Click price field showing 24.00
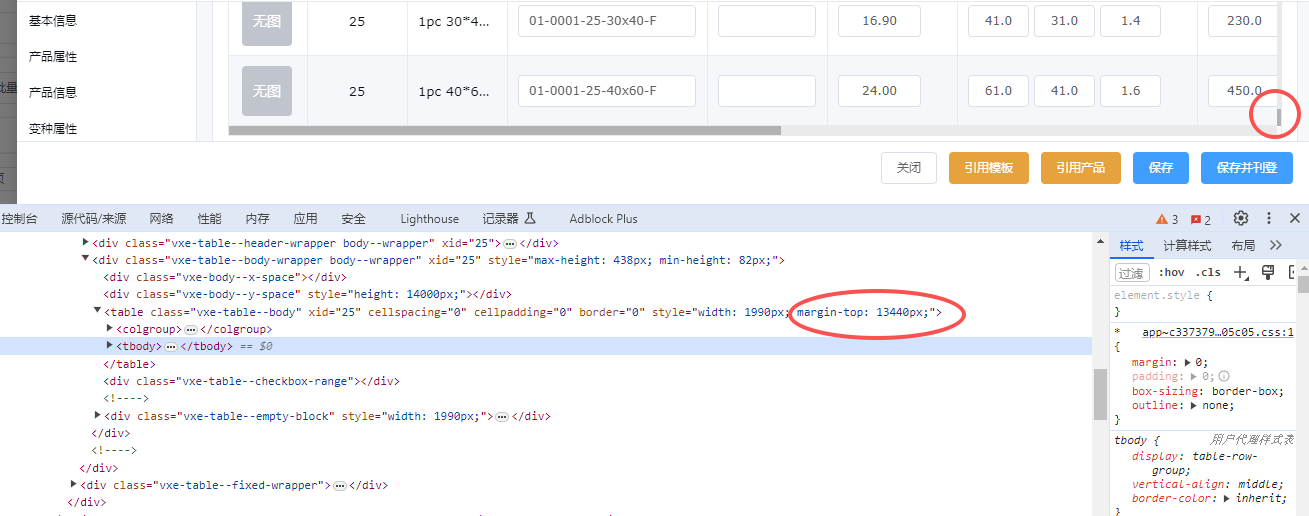1309x516 pixels. [879, 91]
